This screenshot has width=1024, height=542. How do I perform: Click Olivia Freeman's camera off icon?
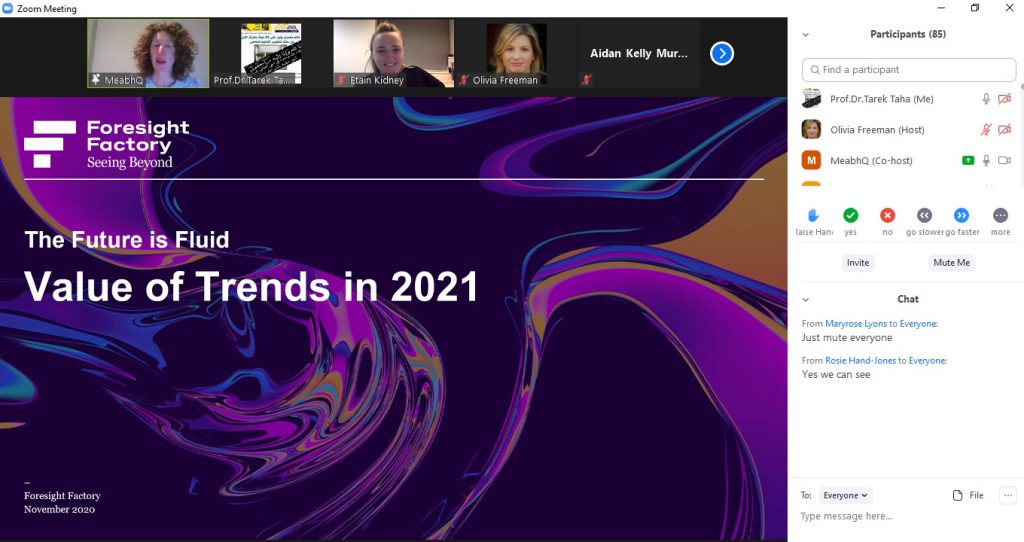pyautogui.click(x=1004, y=129)
